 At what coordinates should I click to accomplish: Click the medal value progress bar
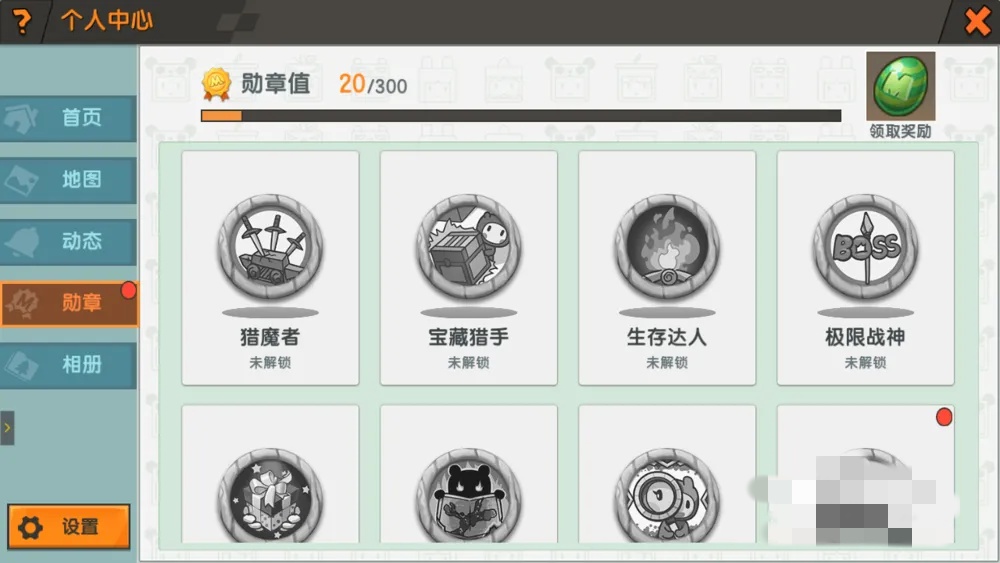pos(521,115)
